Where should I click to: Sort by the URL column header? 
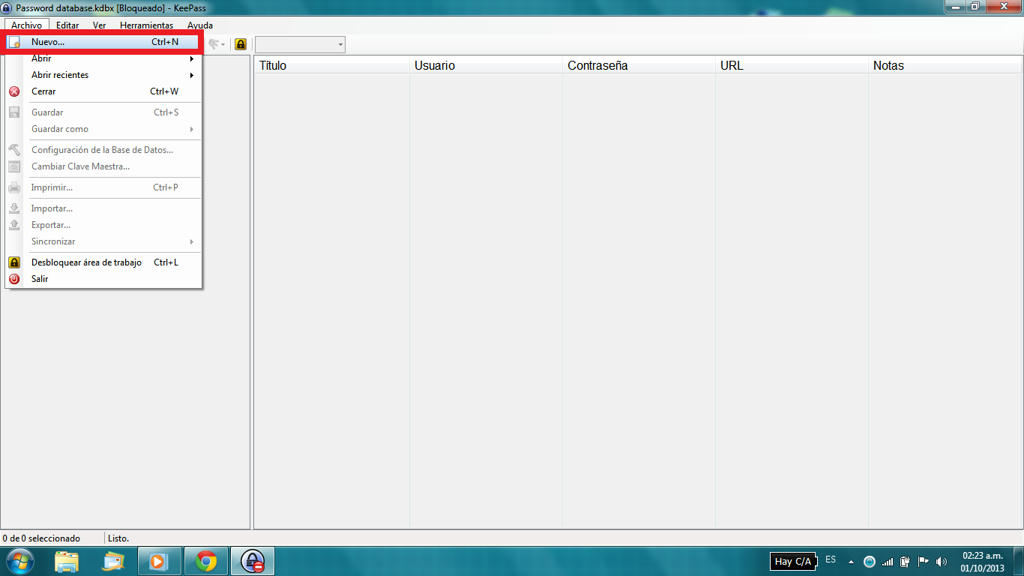point(792,65)
